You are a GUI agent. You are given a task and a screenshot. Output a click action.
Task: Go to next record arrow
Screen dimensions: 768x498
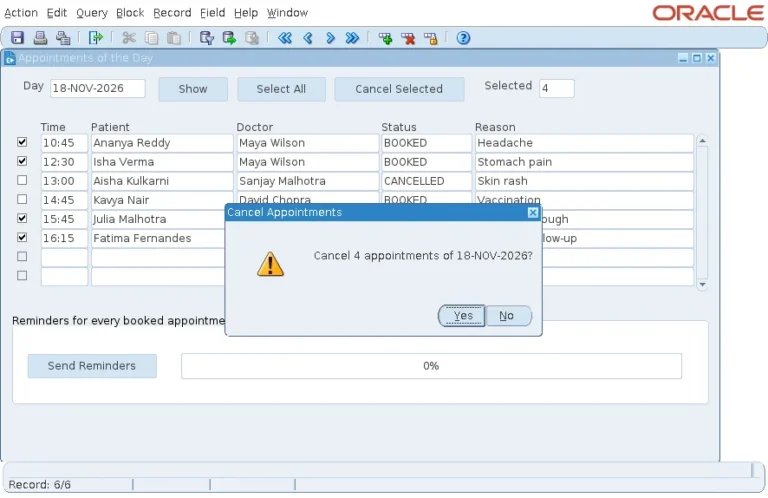tap(330, 38)
